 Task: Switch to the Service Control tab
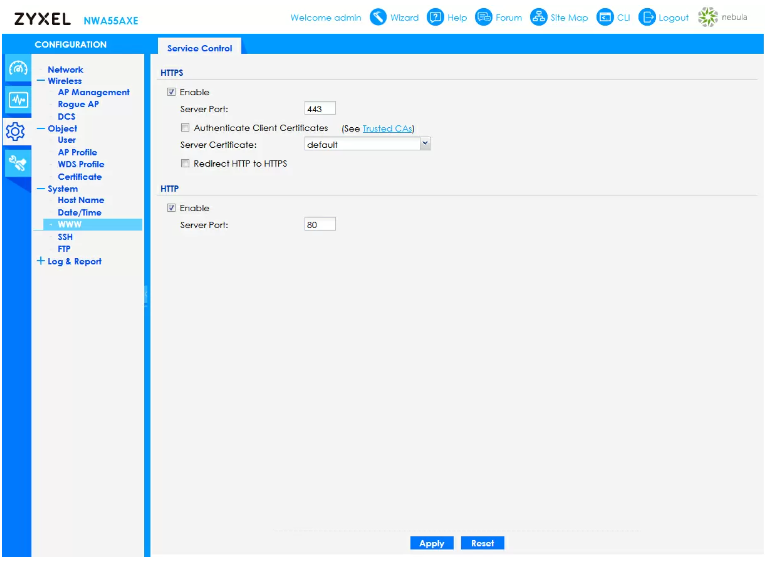(x=199, y=48)
